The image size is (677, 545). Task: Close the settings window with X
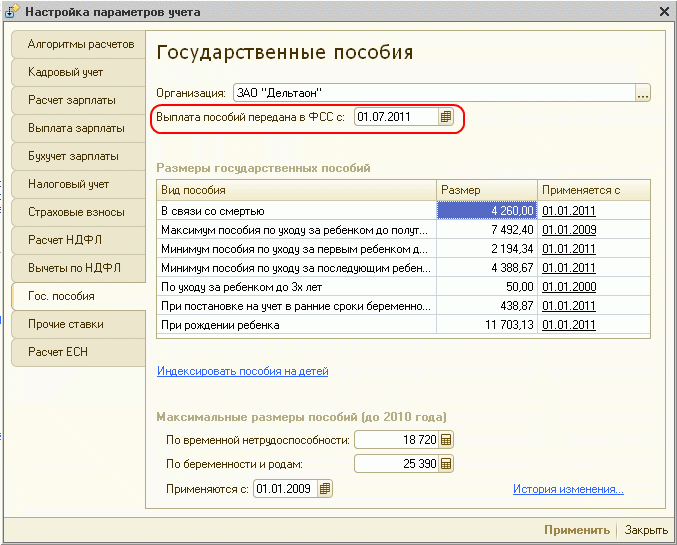663,12
